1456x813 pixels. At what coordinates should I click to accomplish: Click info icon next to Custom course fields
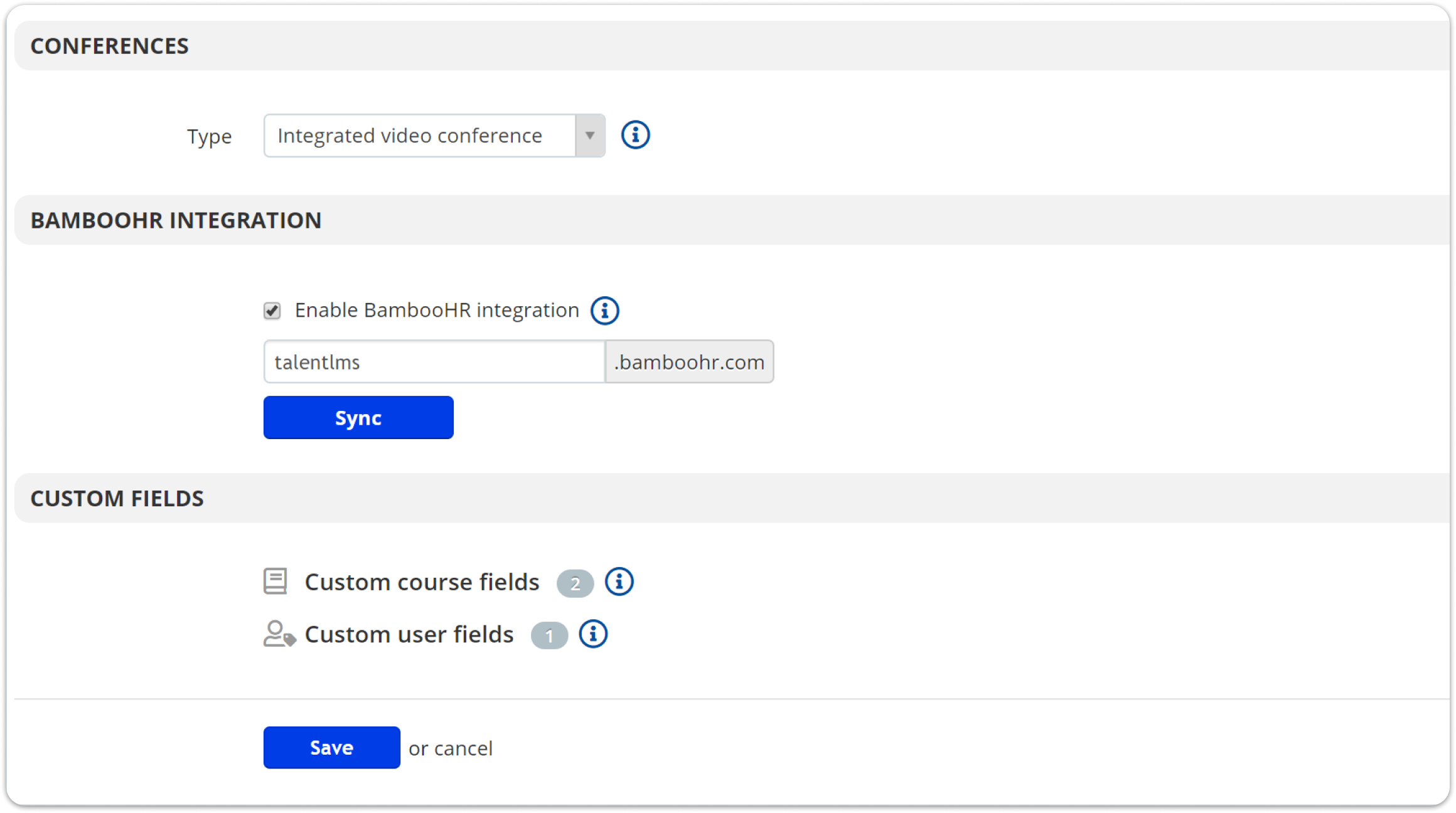[619, 582]
